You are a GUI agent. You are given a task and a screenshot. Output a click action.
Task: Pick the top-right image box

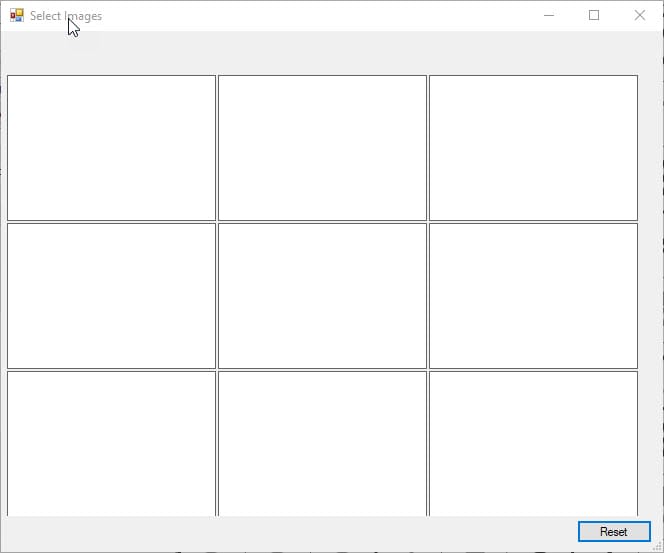tap(533, 148)
